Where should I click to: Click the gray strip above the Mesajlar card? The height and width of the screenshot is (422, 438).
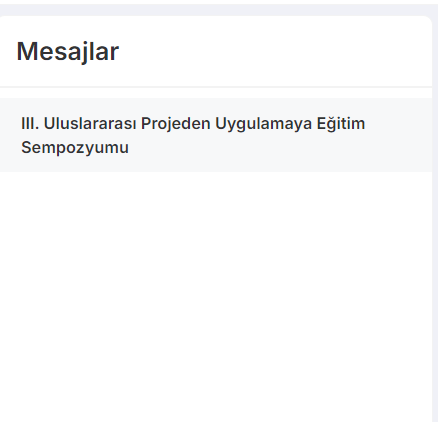point(219,10)
